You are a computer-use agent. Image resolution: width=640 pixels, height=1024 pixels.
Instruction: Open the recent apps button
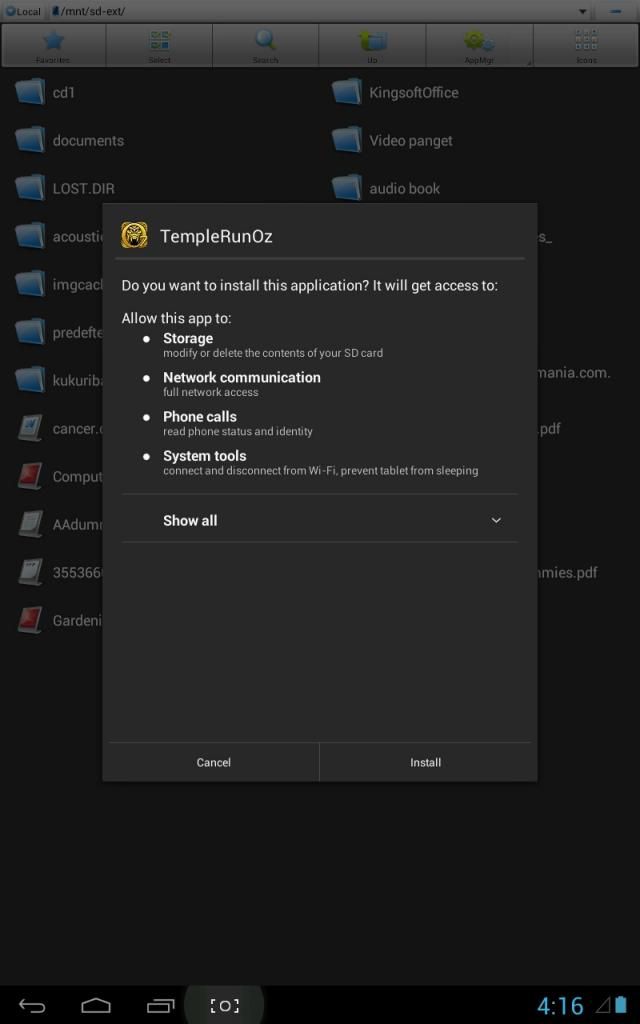[159, 1005]
